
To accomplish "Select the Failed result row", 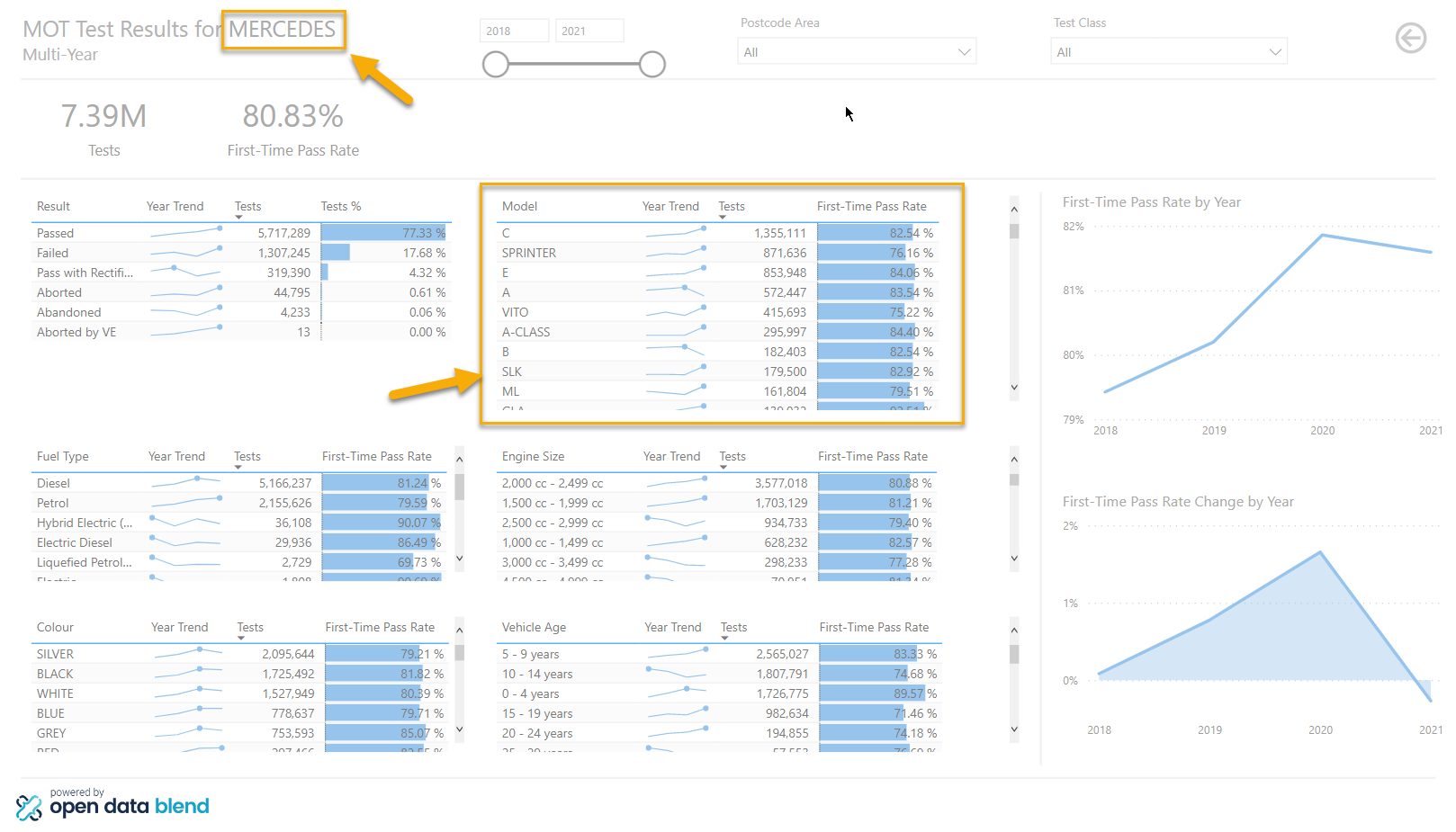I will pyautogui.click(x=241, y=253).
